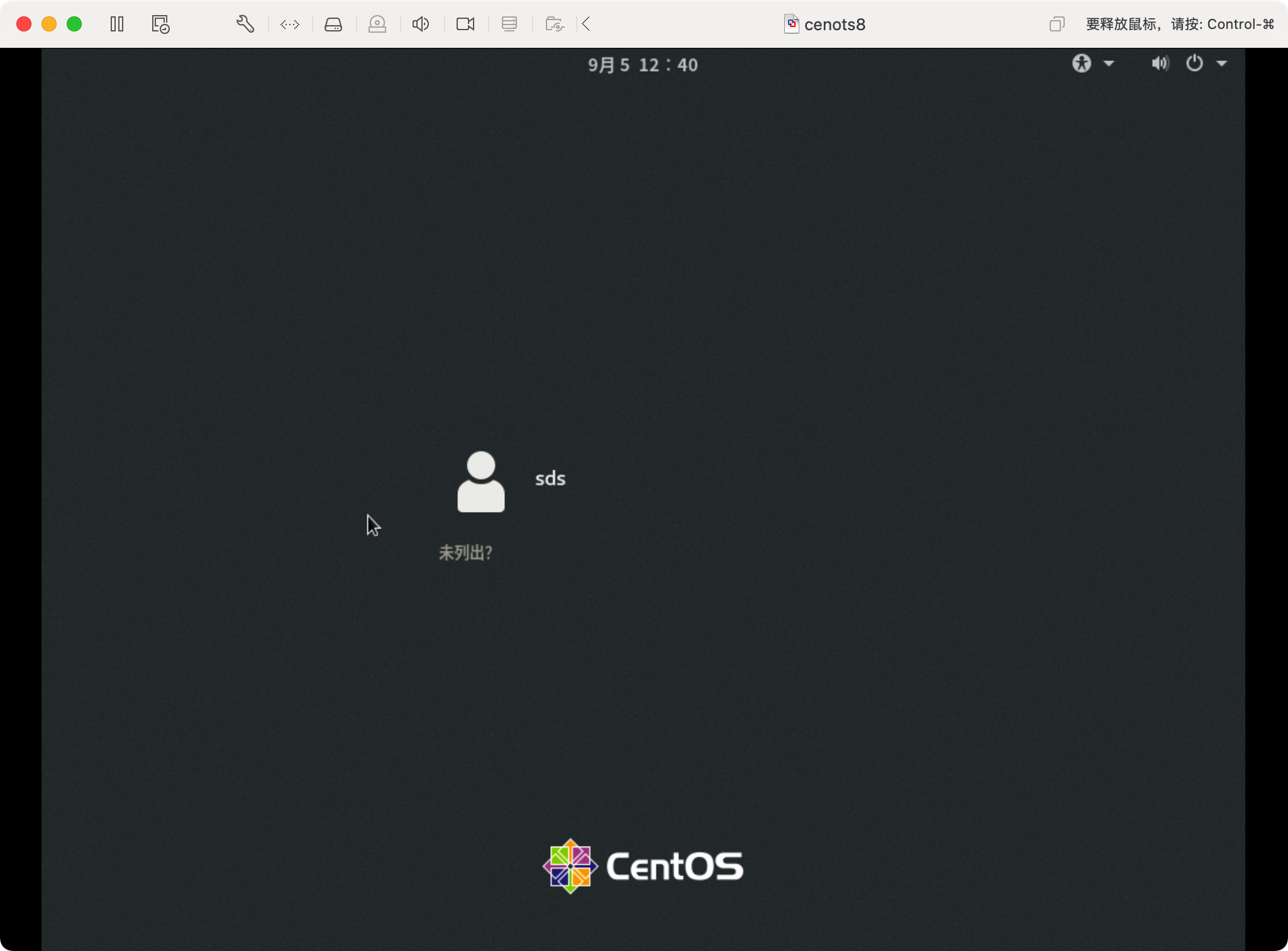Open the accessibility menu in CentOS top bar

click(1082, 64)
